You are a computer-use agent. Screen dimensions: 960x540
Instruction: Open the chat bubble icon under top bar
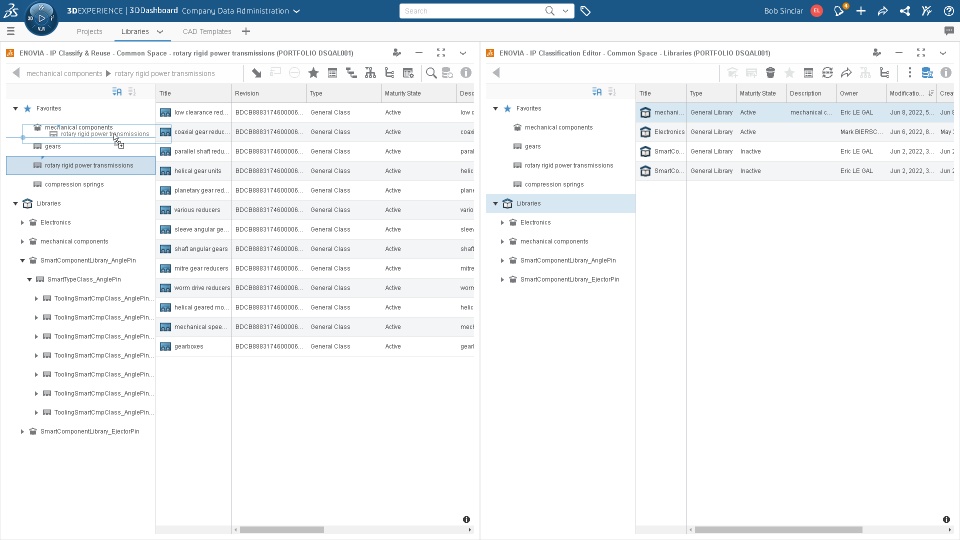pos(949,31)
